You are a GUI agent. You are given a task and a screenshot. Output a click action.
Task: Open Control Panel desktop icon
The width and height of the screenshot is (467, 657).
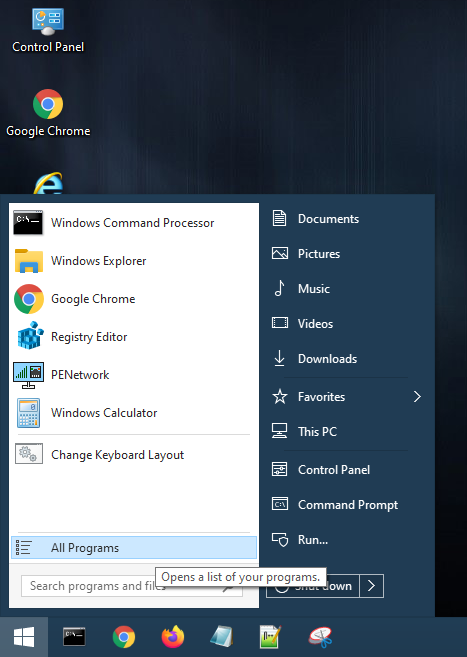pyautogui.click(x=48, y=30)
